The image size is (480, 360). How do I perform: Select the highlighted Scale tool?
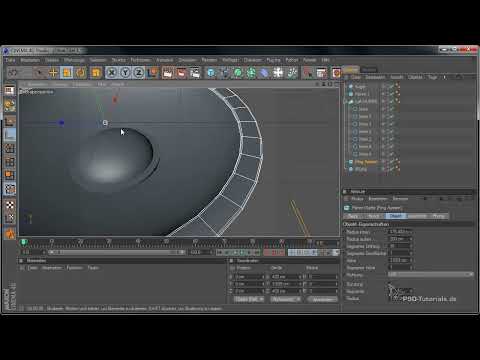click(67, 72)
